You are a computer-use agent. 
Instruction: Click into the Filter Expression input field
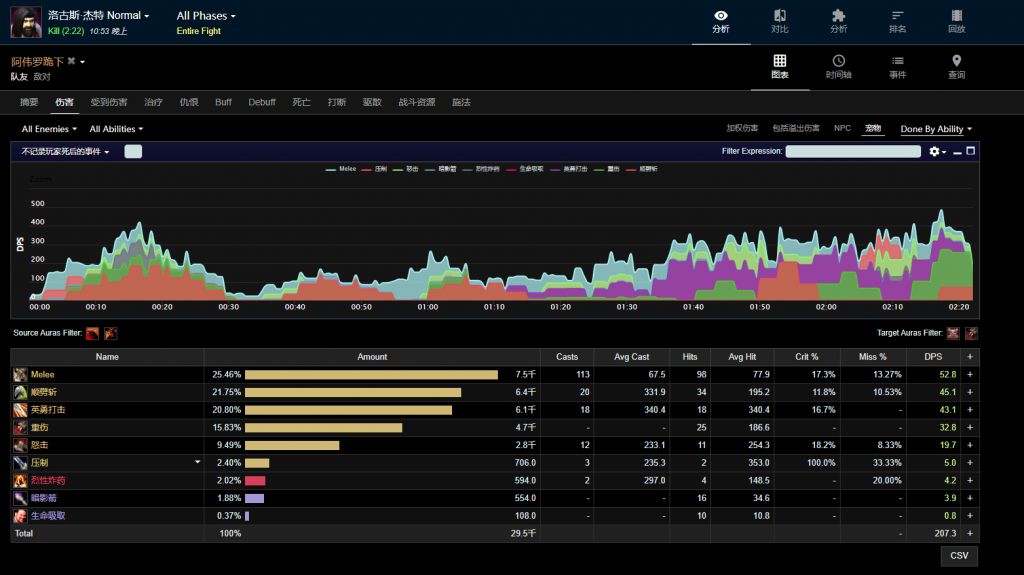(852, 151)
